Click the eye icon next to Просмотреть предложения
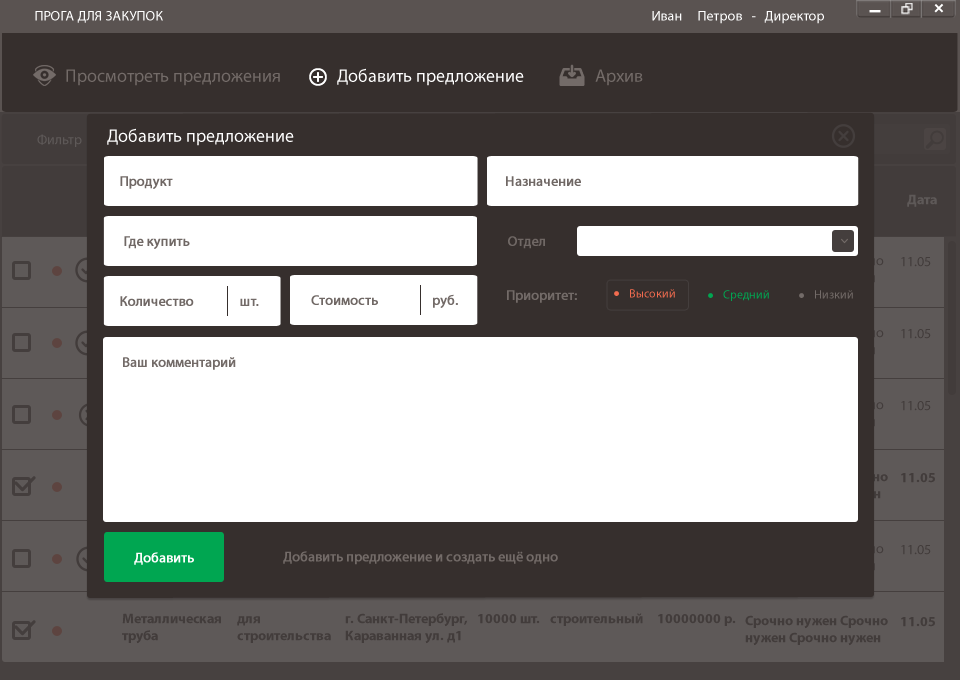960x680 pixels. [x=42, y=75]
